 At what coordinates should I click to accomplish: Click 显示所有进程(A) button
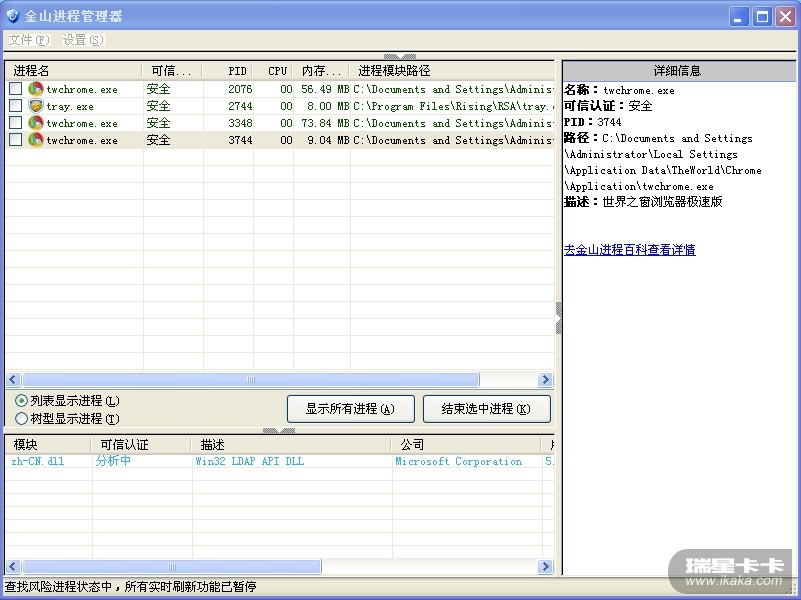[350, 409]
